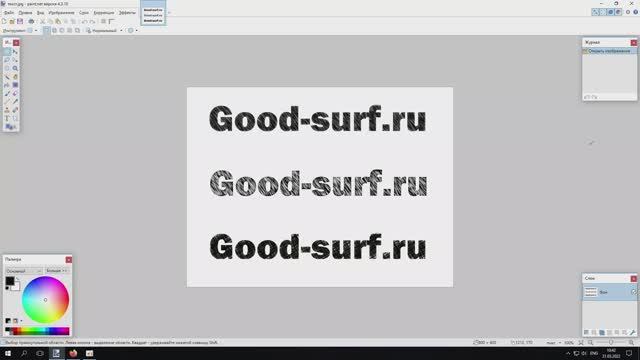Image resolution: width=640 pixels, height=360 pixels.
Task: Select the Magic Wand tool
Action: (7, 77)
